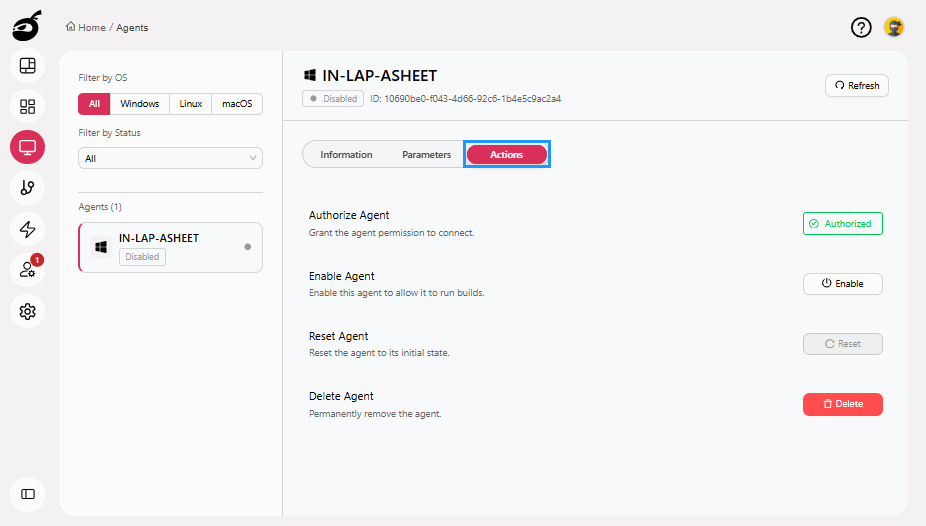Click the Reset agent button
Image resolution: width=926 pixels, height=526 pixels.
coord(843,344)
